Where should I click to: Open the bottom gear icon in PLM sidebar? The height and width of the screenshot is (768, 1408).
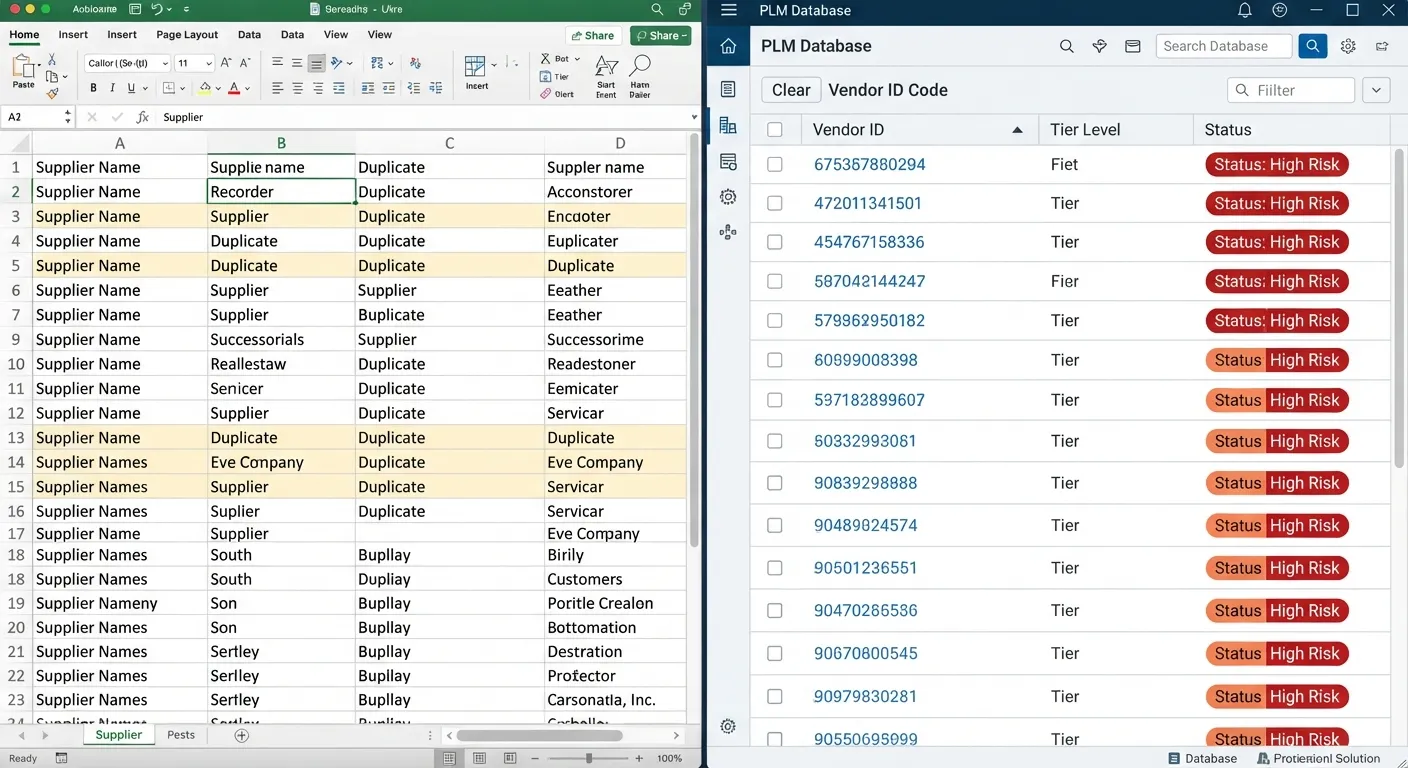728,726
